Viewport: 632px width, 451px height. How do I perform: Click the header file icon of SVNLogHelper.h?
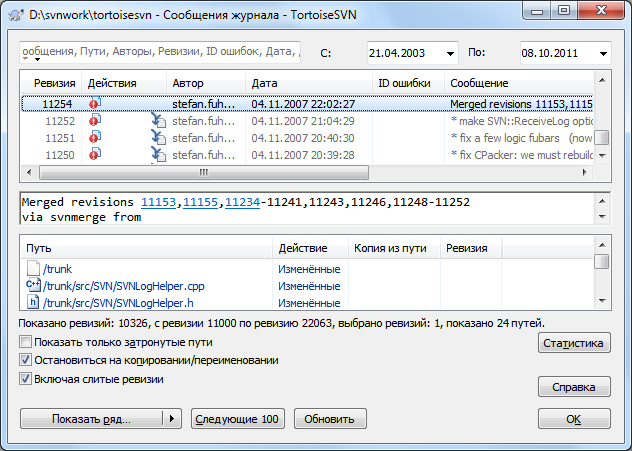click(33, 302)
